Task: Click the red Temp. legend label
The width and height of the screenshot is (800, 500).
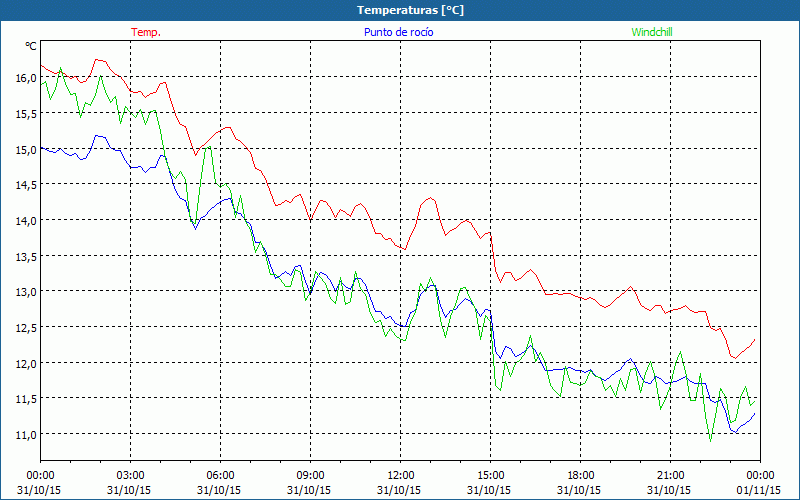Action: 146,32
